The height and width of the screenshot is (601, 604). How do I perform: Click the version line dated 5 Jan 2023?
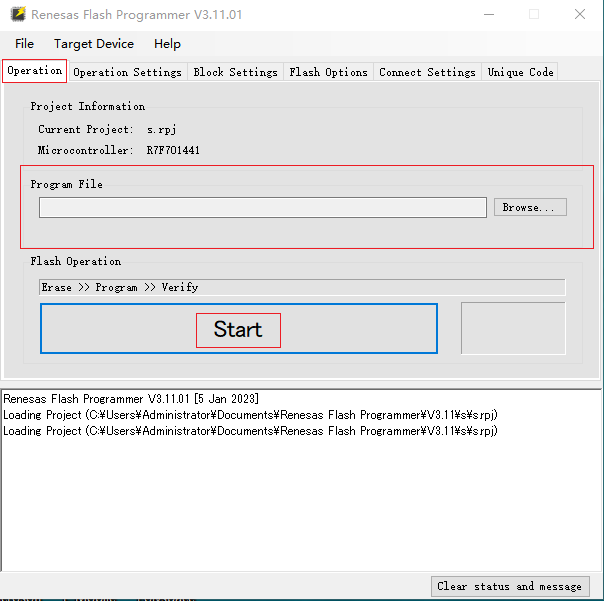coord(131,399)
